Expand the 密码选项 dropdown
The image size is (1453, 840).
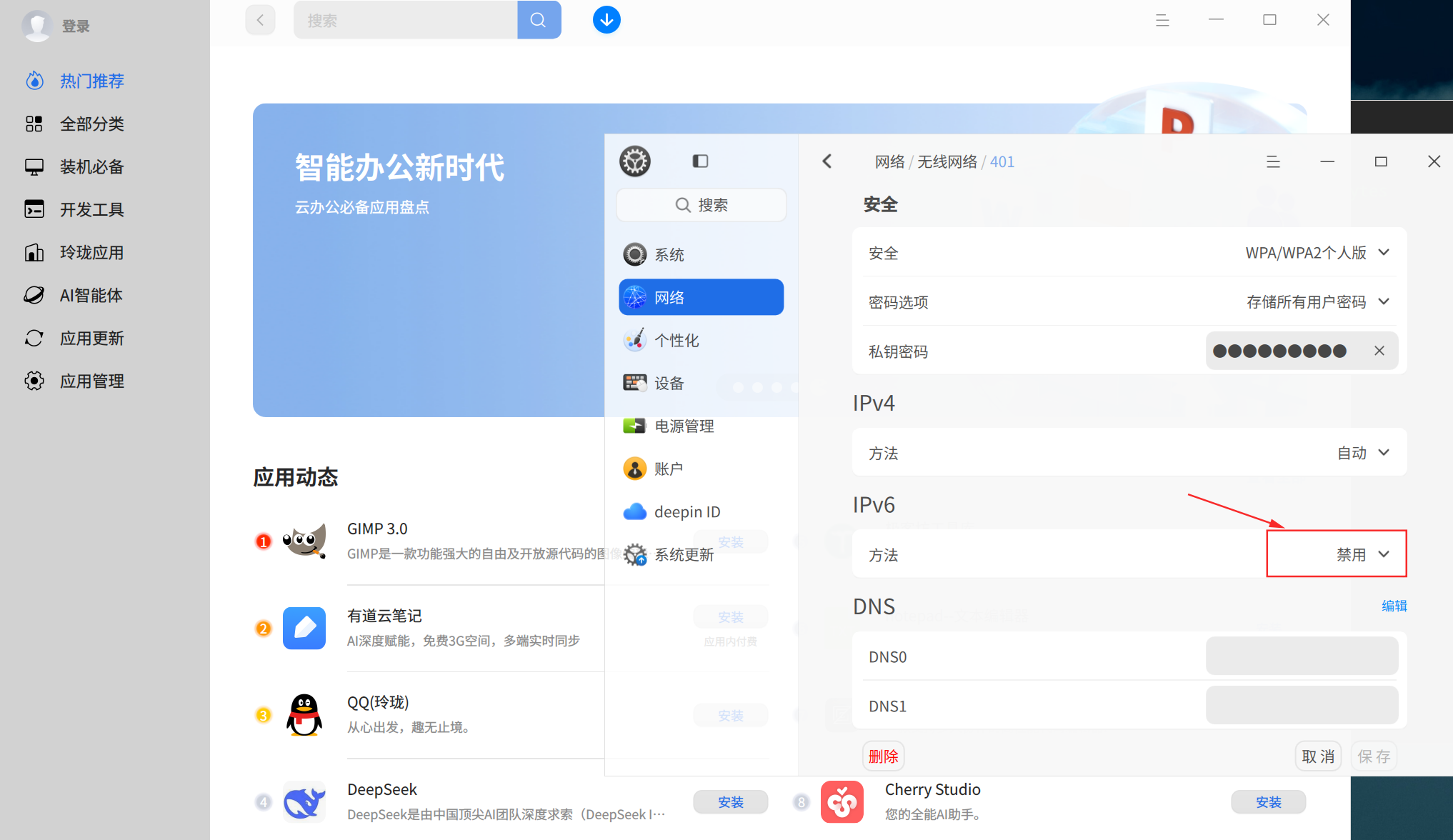click(x=1318, y=302)
